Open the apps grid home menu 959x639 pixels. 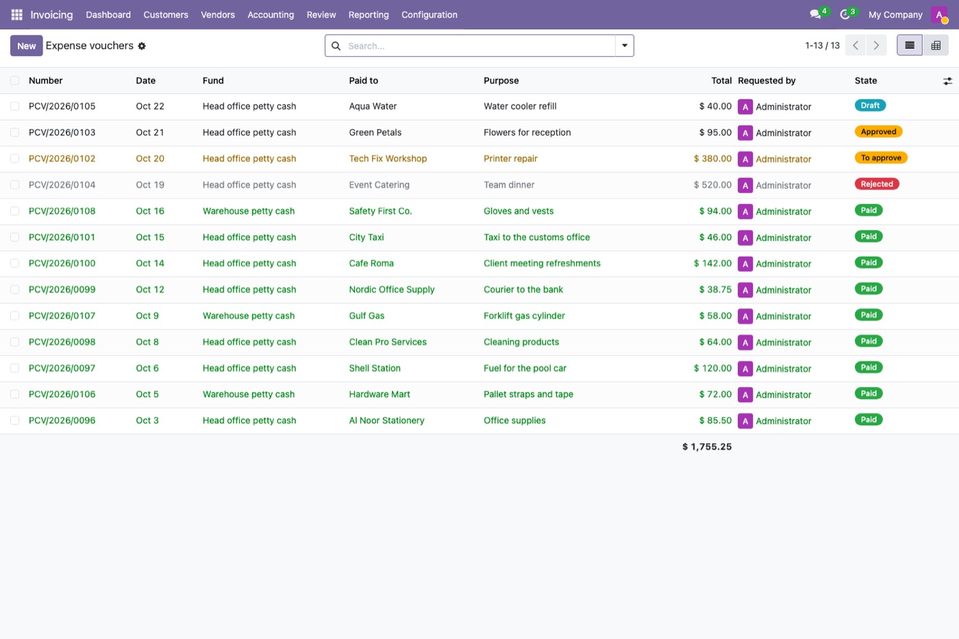17,15
